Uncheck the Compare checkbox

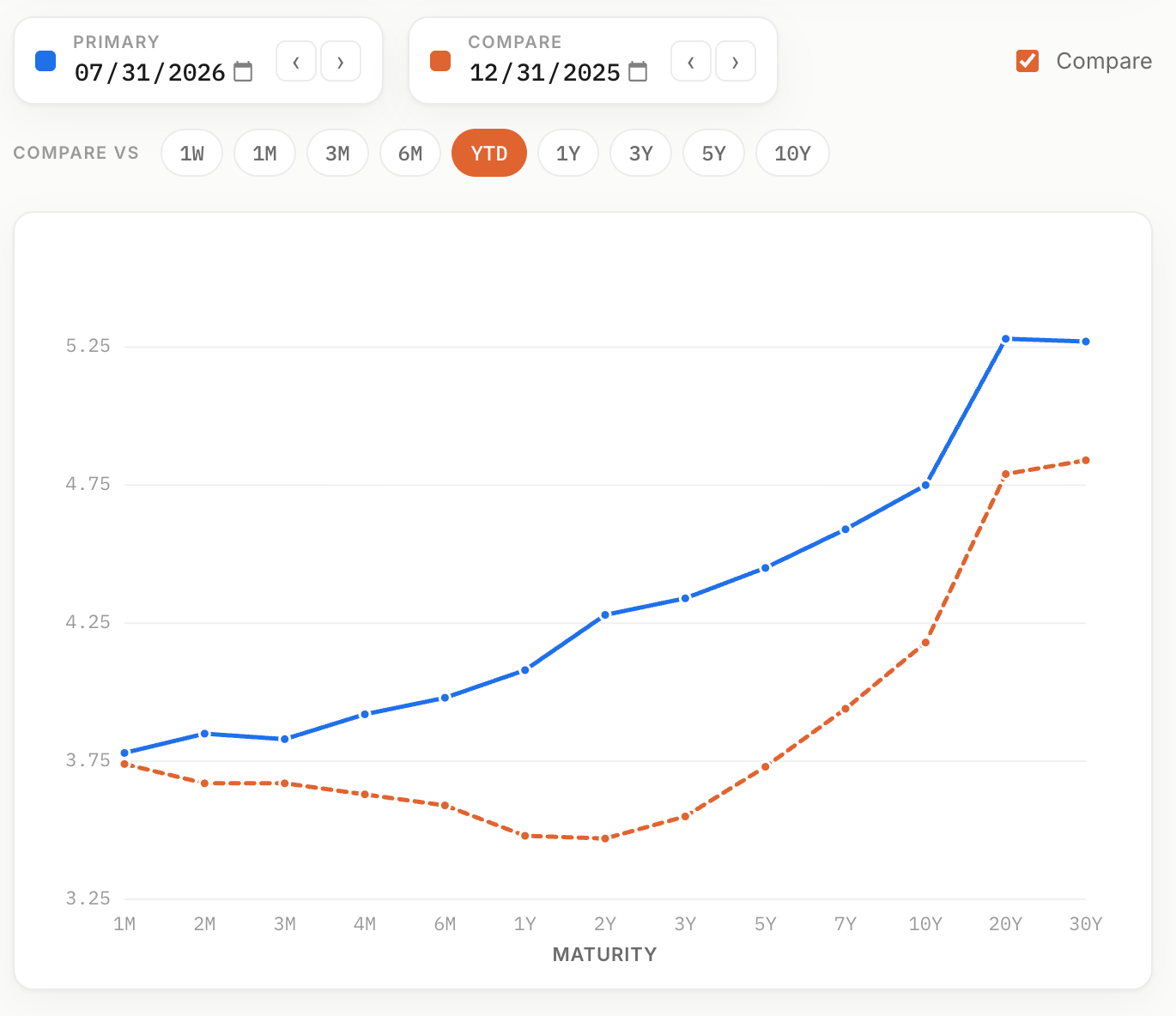point(1027,61)
